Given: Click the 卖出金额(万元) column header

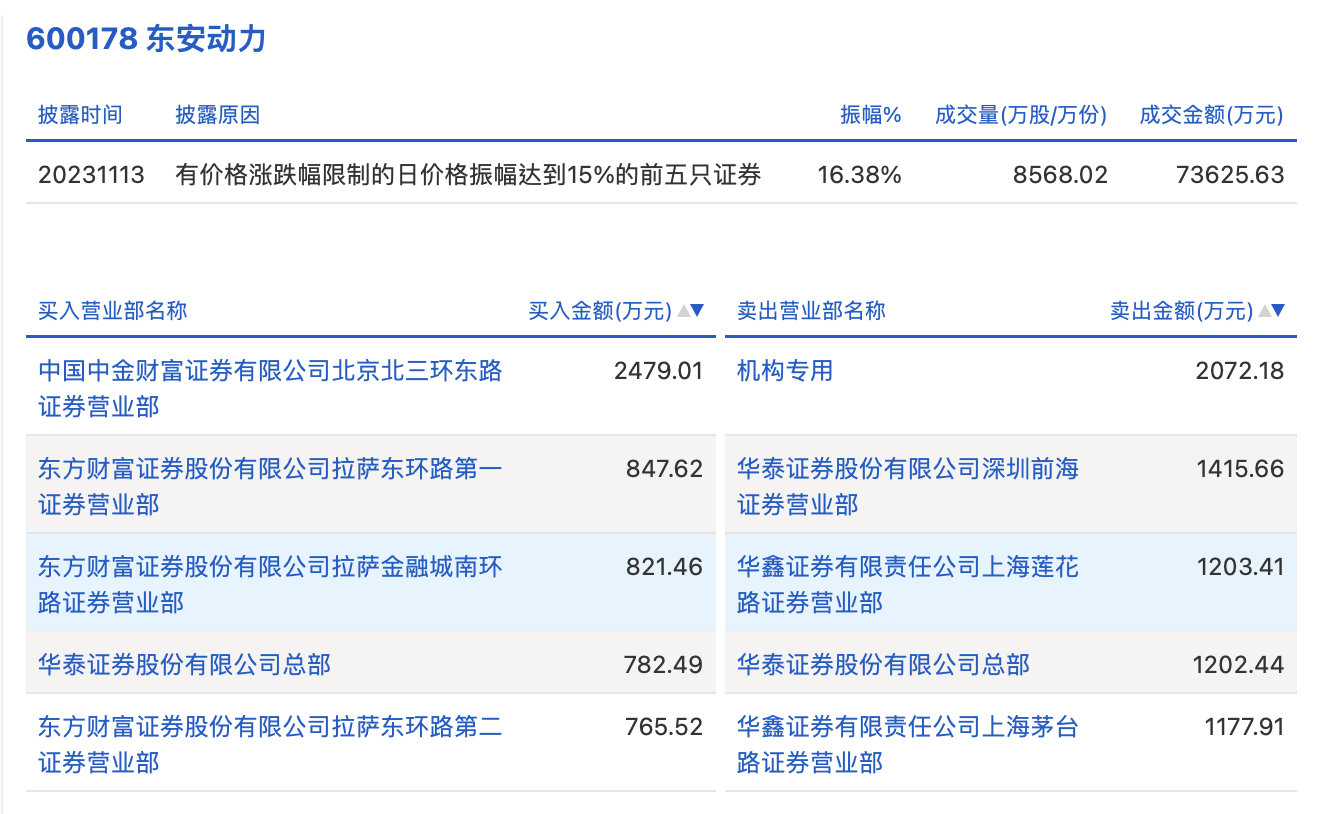Looking at the screenshot, I should click(x=1181, y=311).
